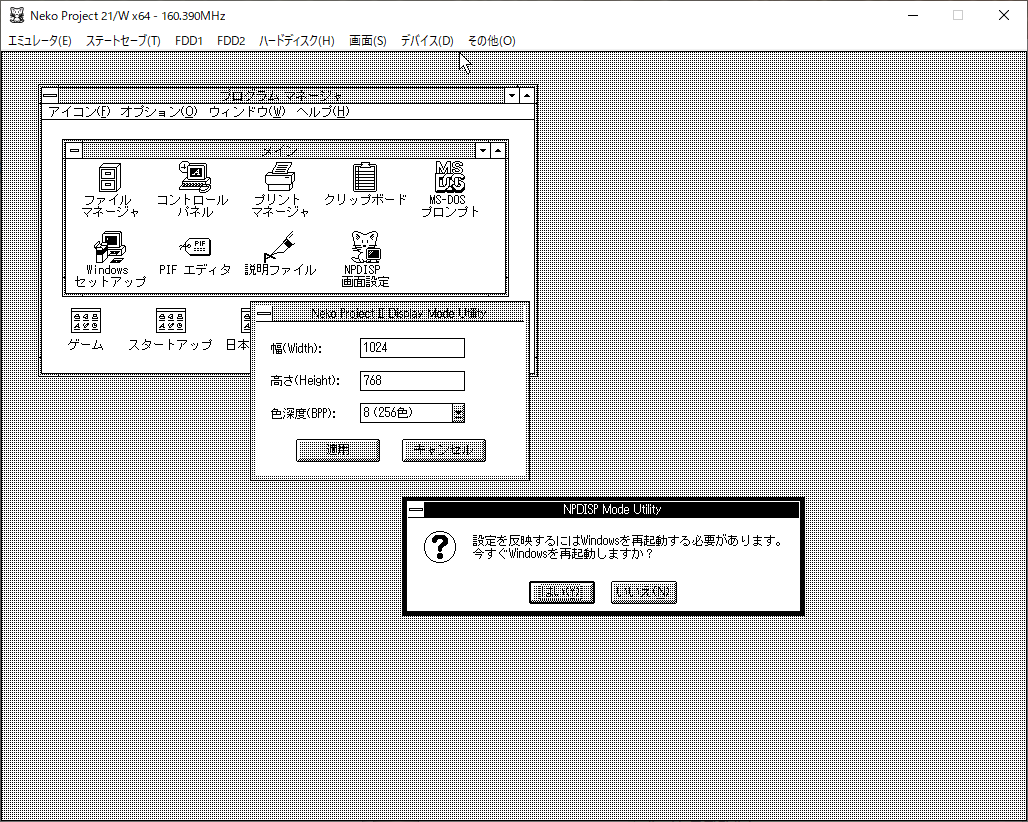The image size is (1028, 822).
Task: Open Program Manager ウィンドウ(W) menu
Action: pos(247,111)
